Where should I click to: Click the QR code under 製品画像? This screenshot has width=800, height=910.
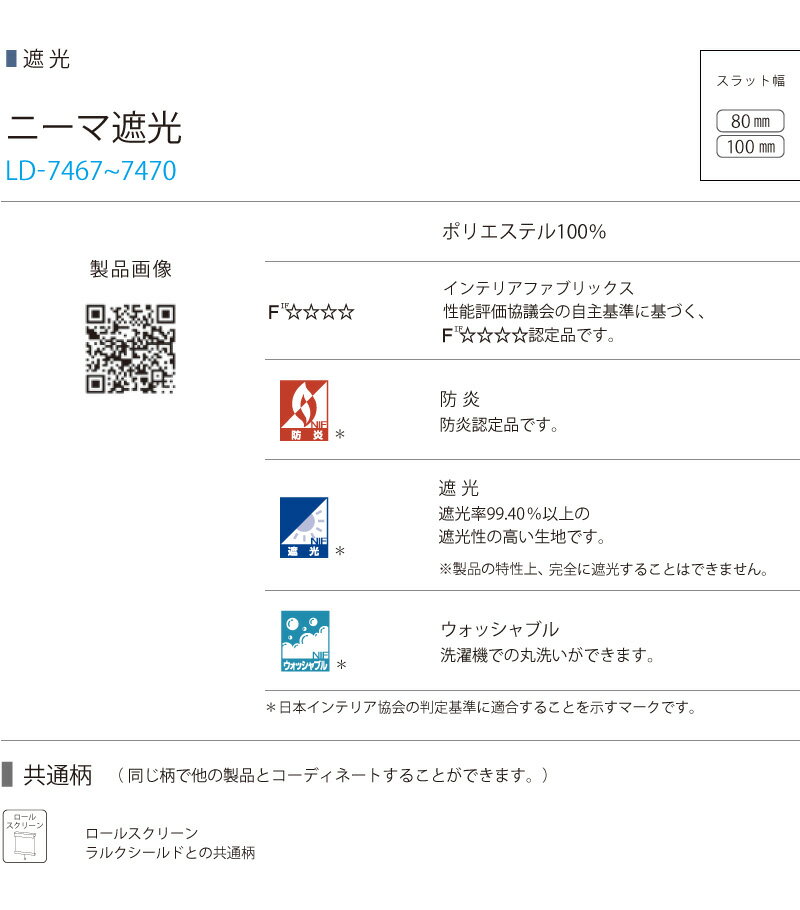(x=131, y=348)
